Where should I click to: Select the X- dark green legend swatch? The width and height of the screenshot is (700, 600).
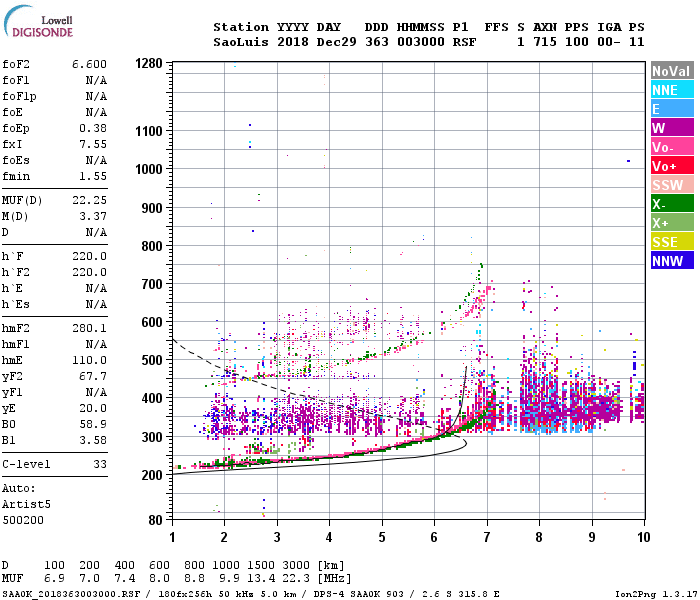(672, 204)
